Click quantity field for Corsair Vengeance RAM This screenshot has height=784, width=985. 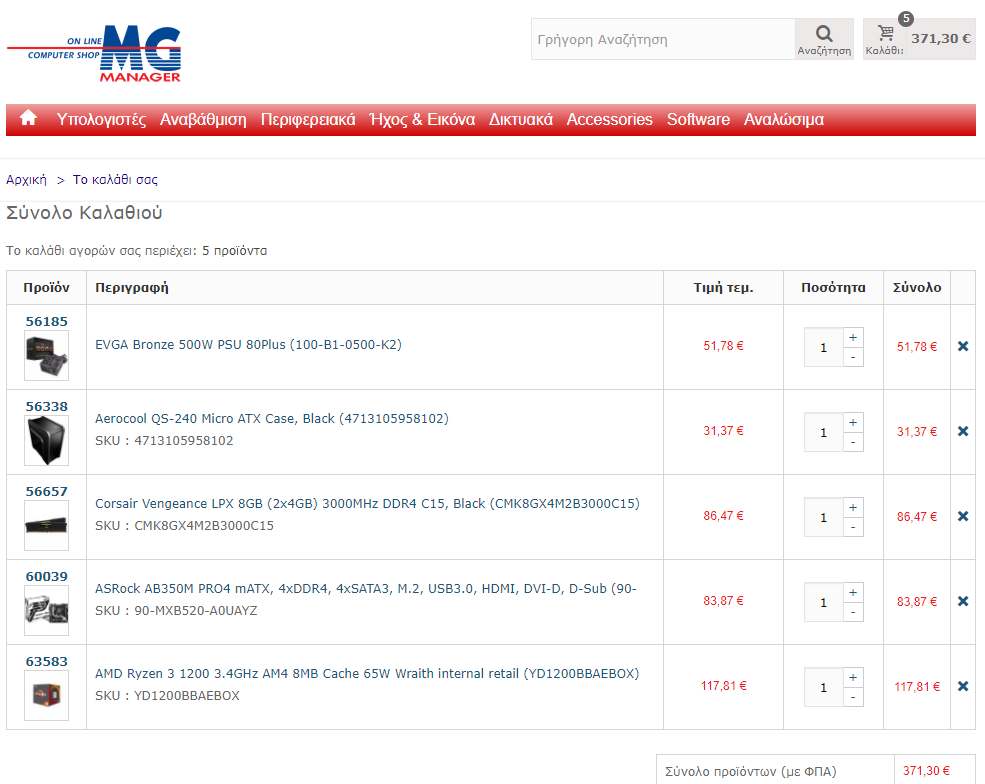pyautogui.click(x=824, y=517)
